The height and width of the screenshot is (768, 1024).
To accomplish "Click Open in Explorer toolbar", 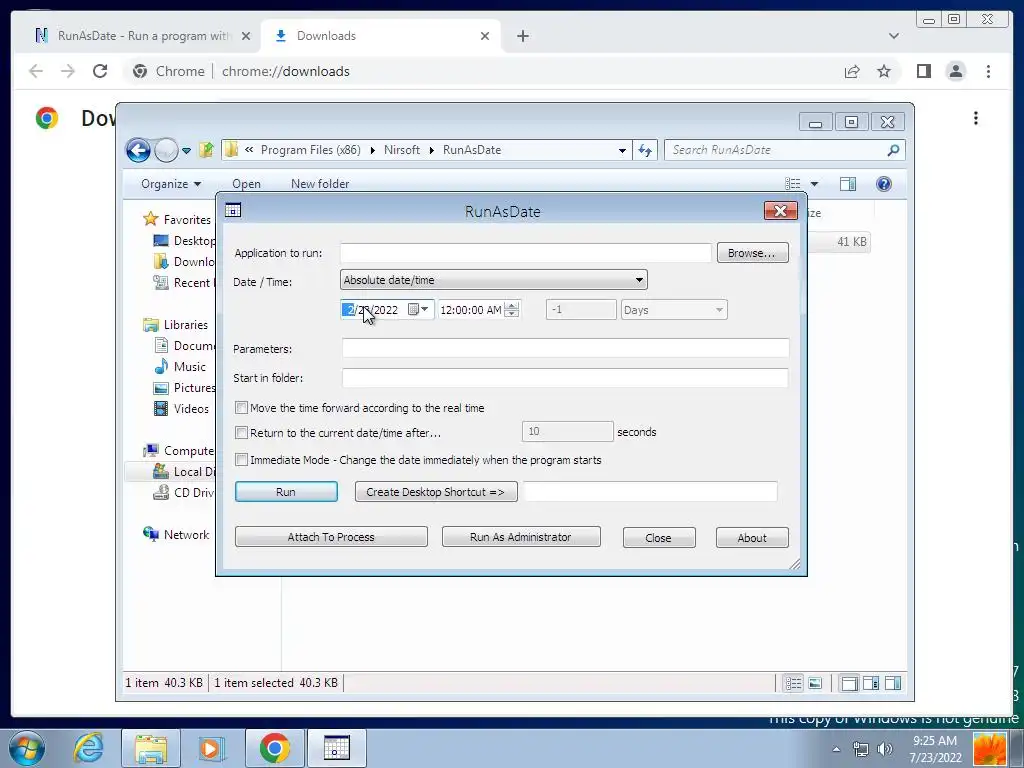I will point(246,184).
